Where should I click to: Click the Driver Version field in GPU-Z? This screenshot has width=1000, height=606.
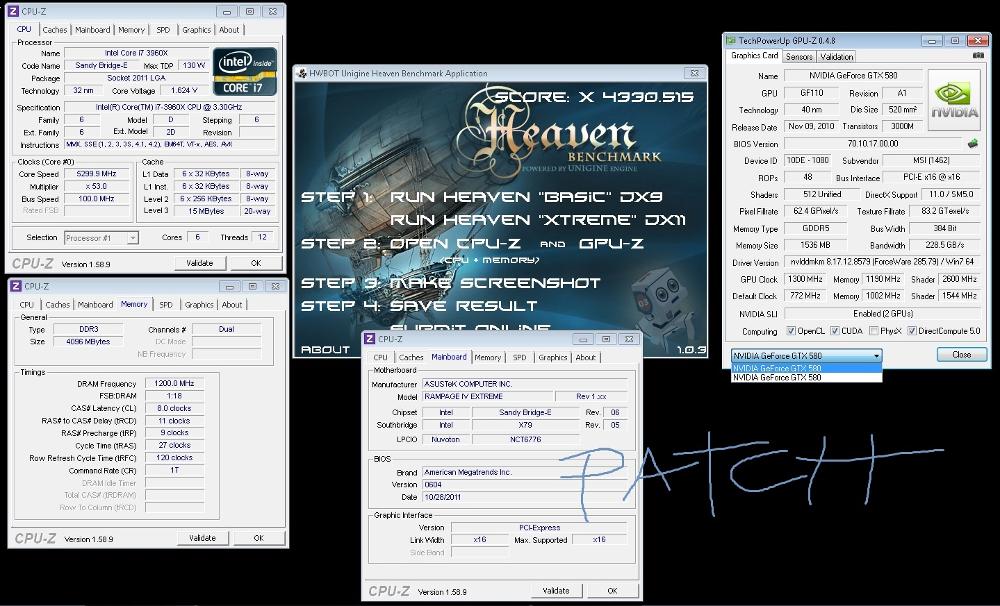click(x=882, y=262)
